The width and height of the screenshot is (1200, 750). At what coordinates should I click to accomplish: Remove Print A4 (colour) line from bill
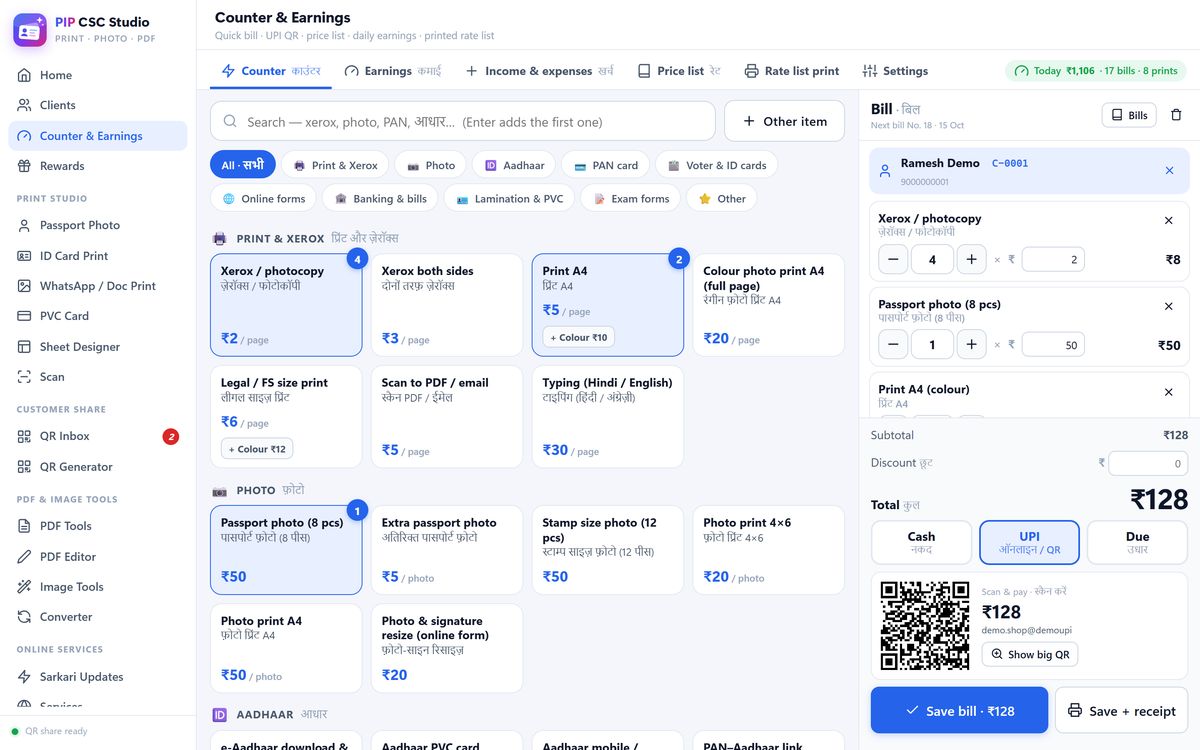coord(1169,392)
